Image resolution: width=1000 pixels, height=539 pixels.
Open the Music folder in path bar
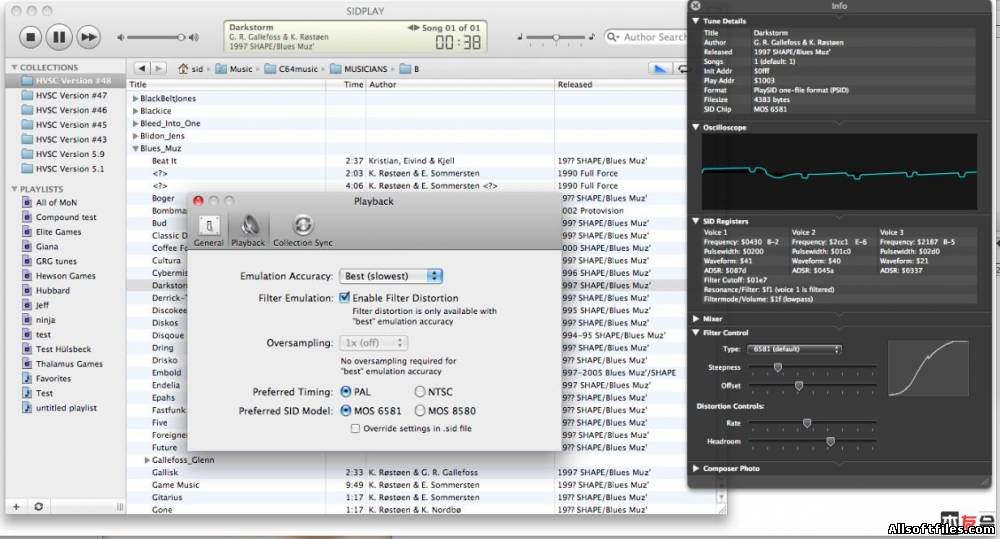[x=234, y=69]
